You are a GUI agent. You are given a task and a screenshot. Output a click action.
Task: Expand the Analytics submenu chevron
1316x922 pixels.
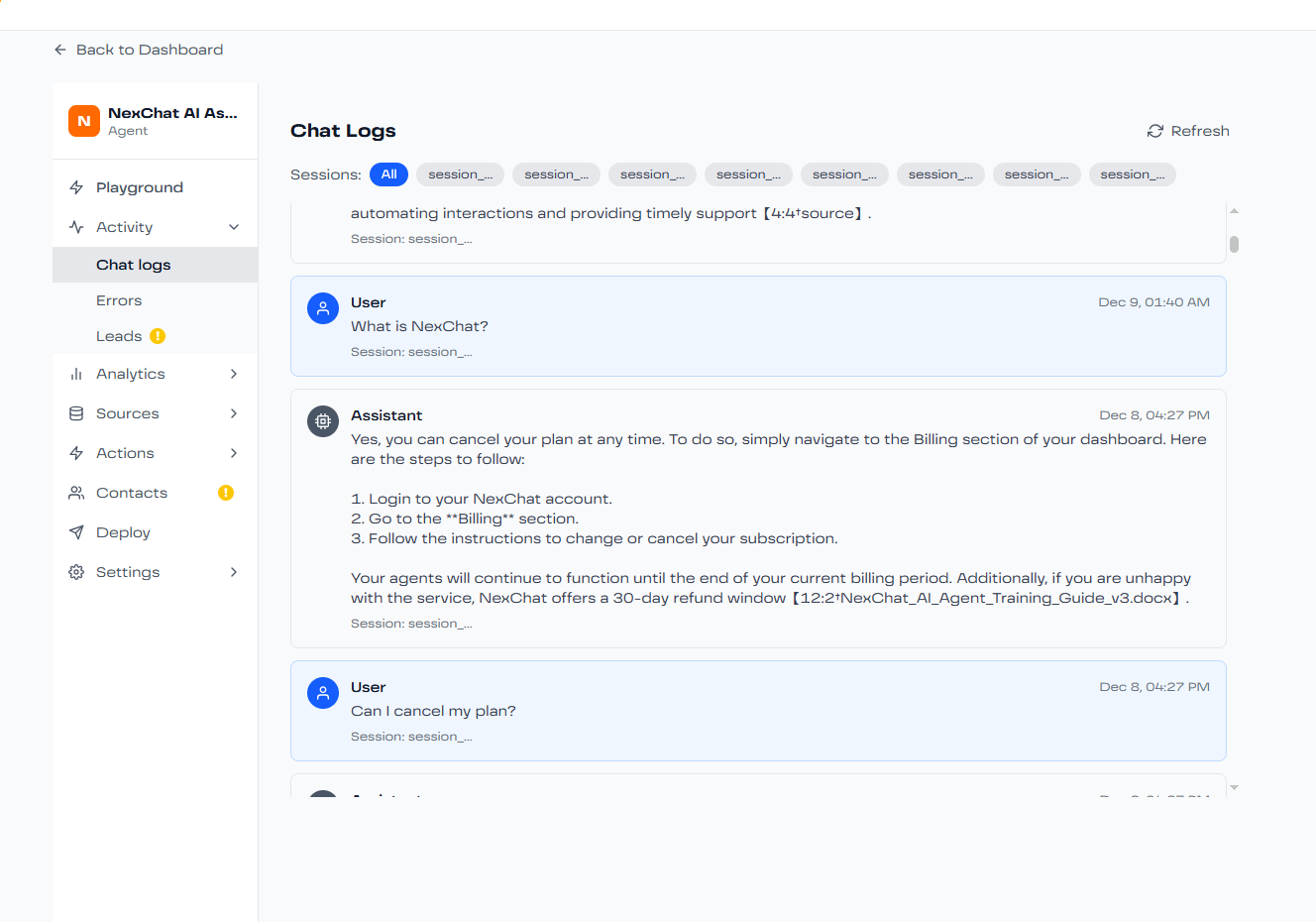(234, 374)
